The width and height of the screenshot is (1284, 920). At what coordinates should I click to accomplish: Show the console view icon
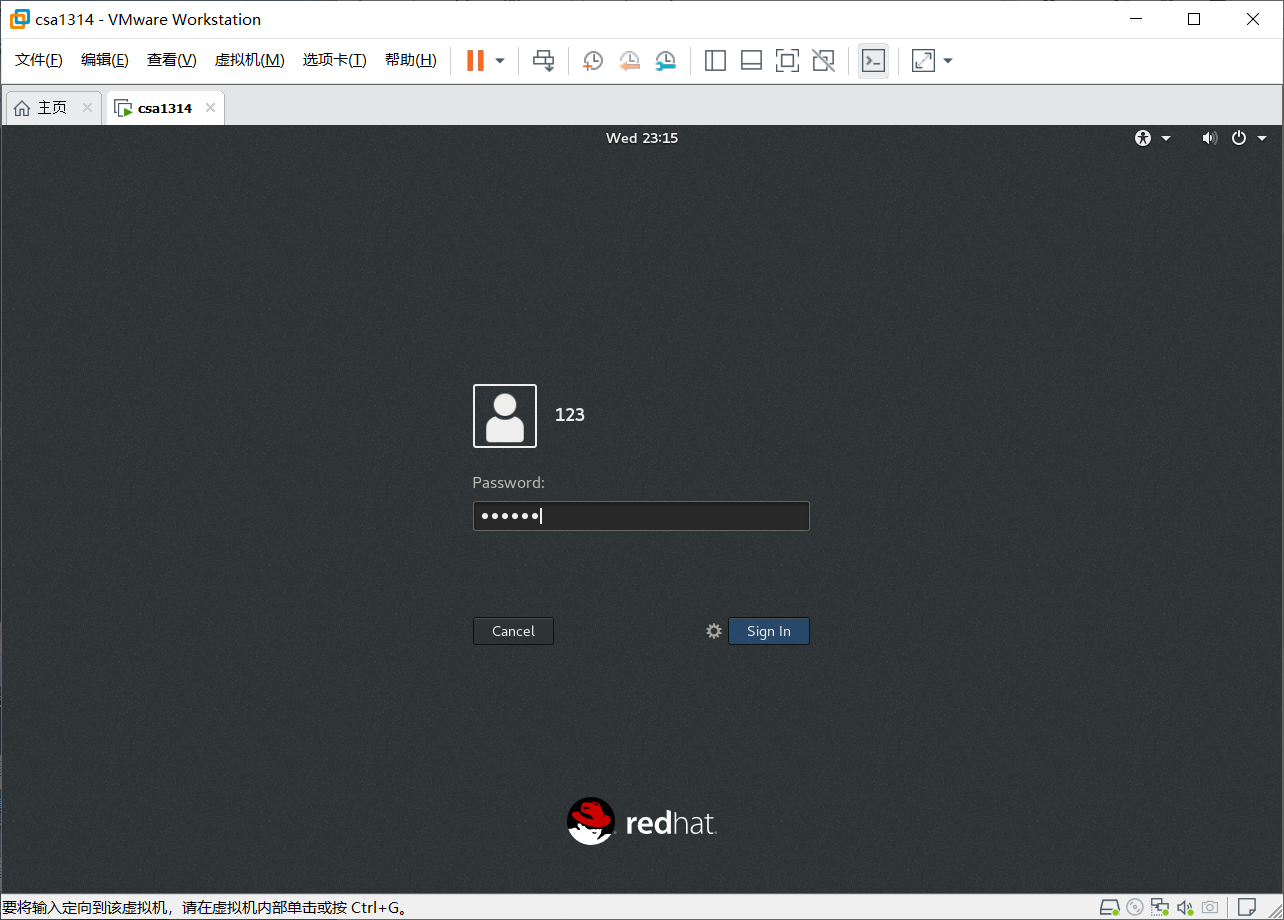pos(873,61)
